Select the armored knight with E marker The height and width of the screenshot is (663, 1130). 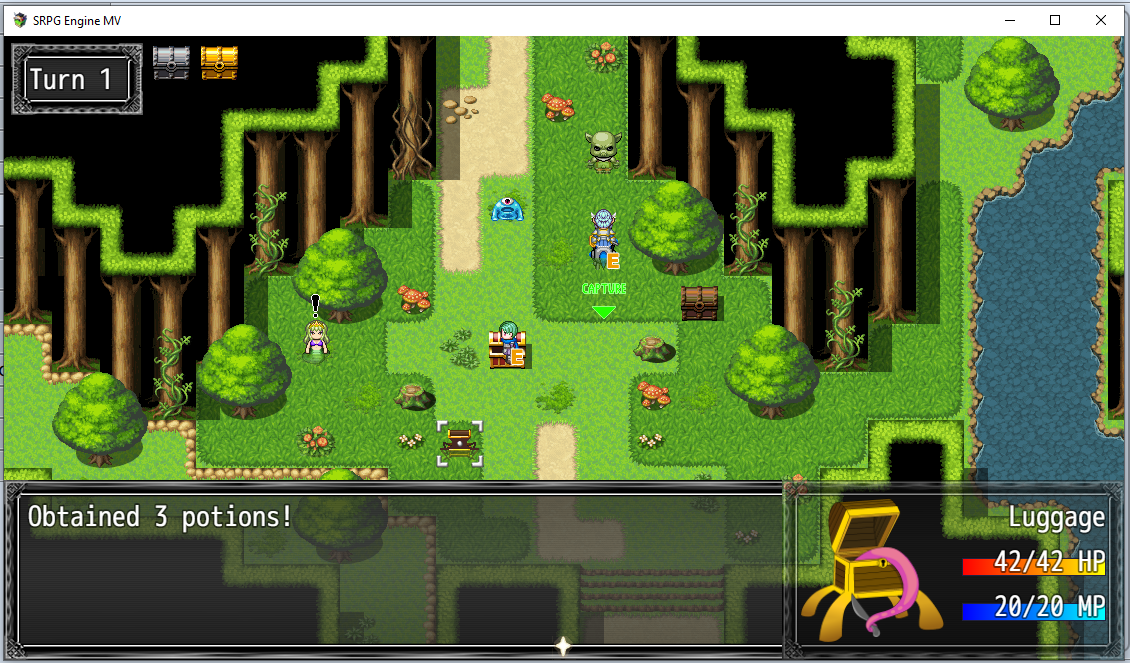(x=604, y=239)
